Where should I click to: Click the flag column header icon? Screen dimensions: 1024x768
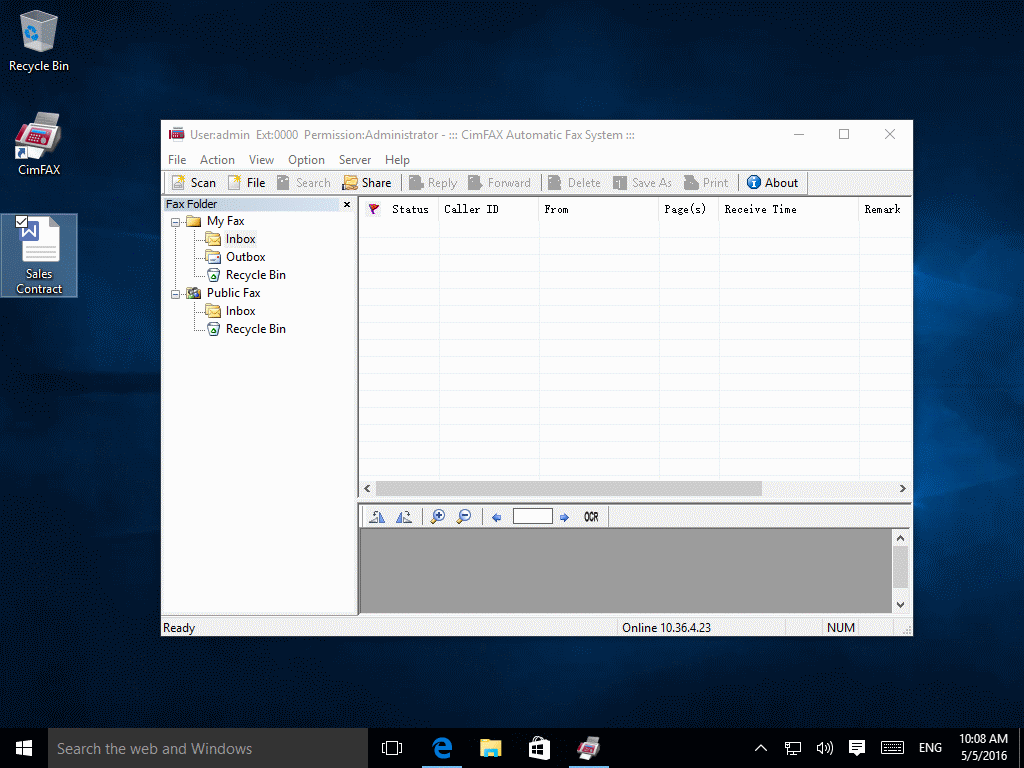[374, 209]
